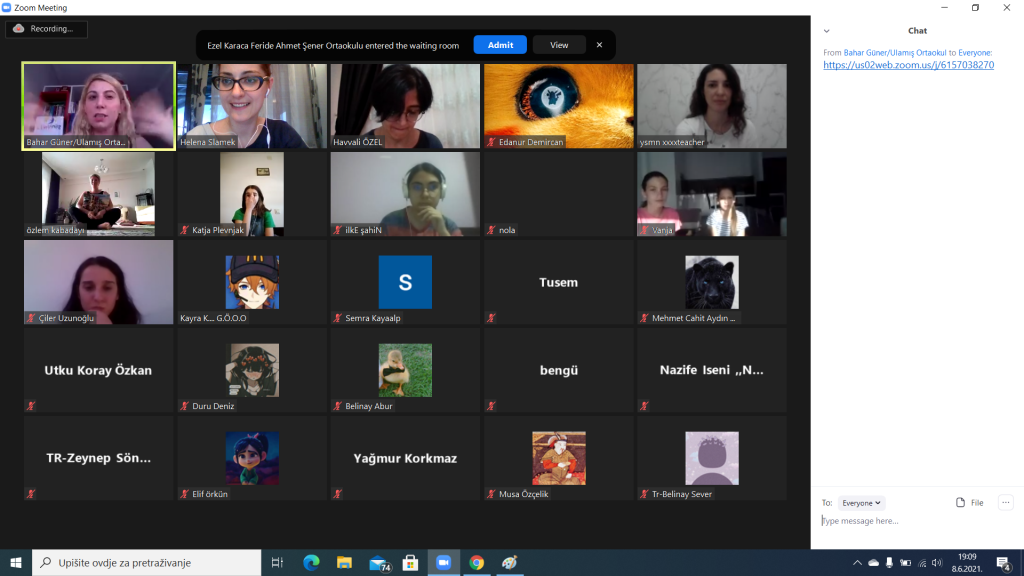Open chat more options ellipsis
This screenshot has width=1024, height=576.
coord(1006,503)
